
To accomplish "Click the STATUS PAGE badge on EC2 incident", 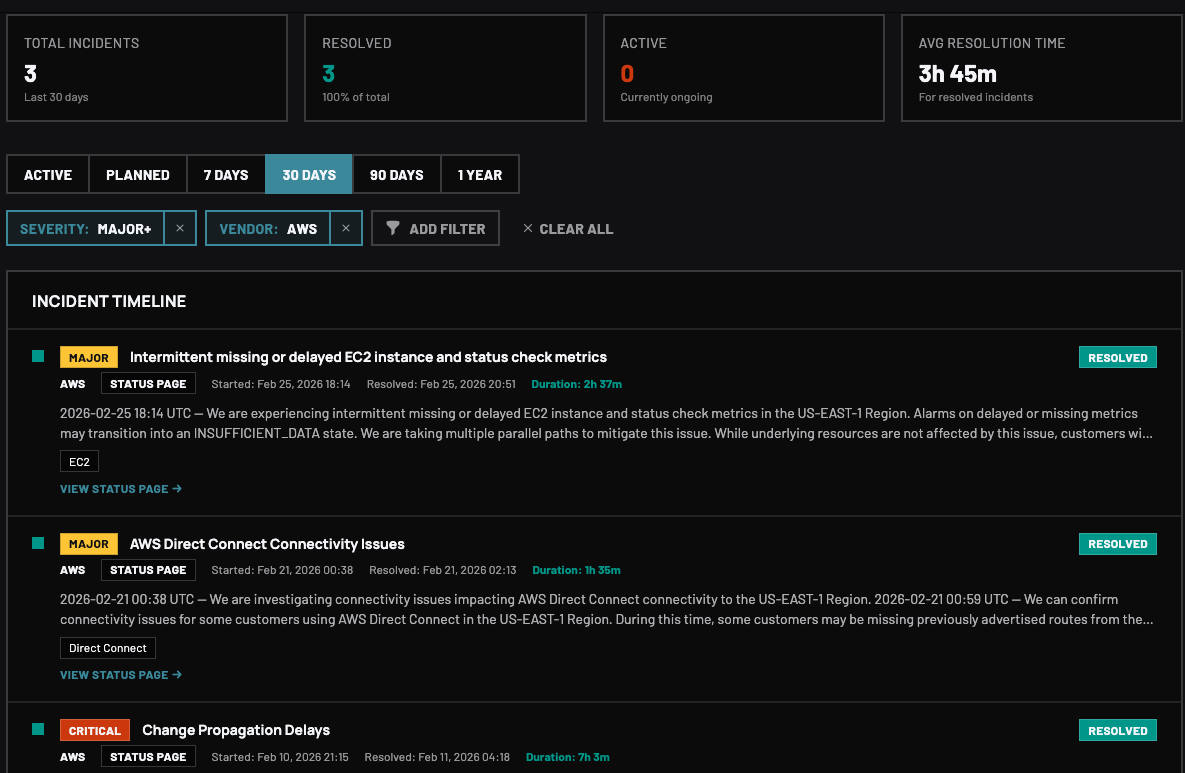I will pyautogui.click(x=148, y=383).
